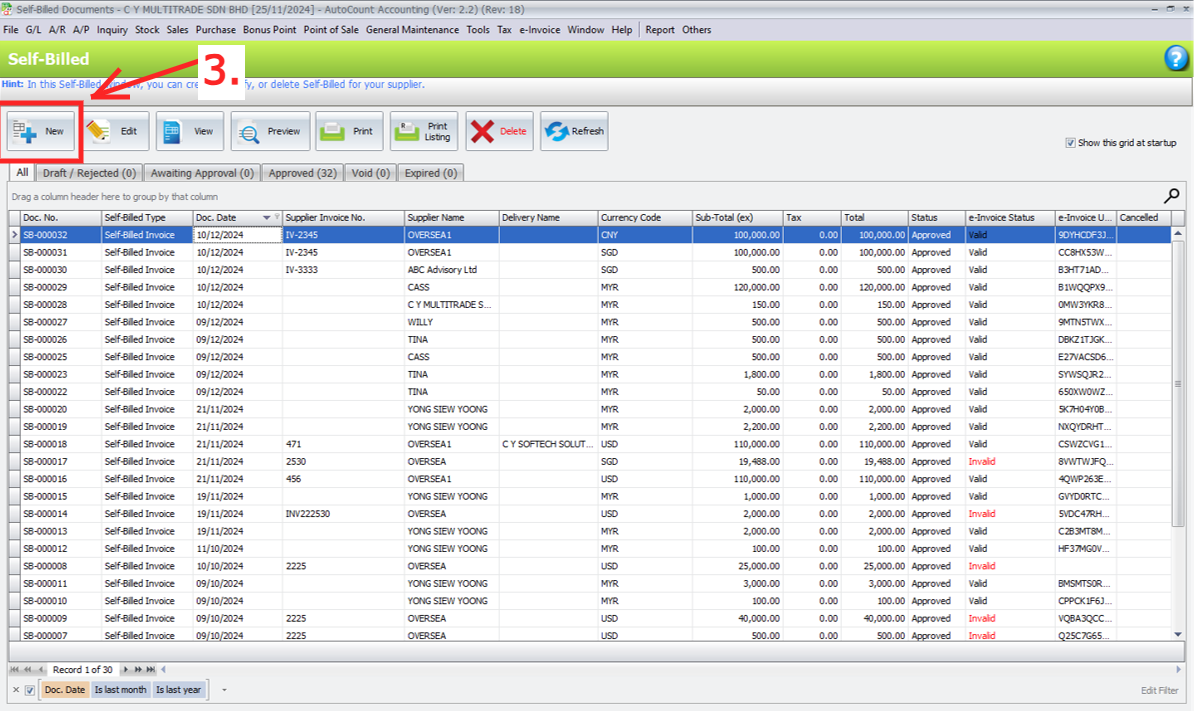Click the Edit Filter link

coord(1159,691)
